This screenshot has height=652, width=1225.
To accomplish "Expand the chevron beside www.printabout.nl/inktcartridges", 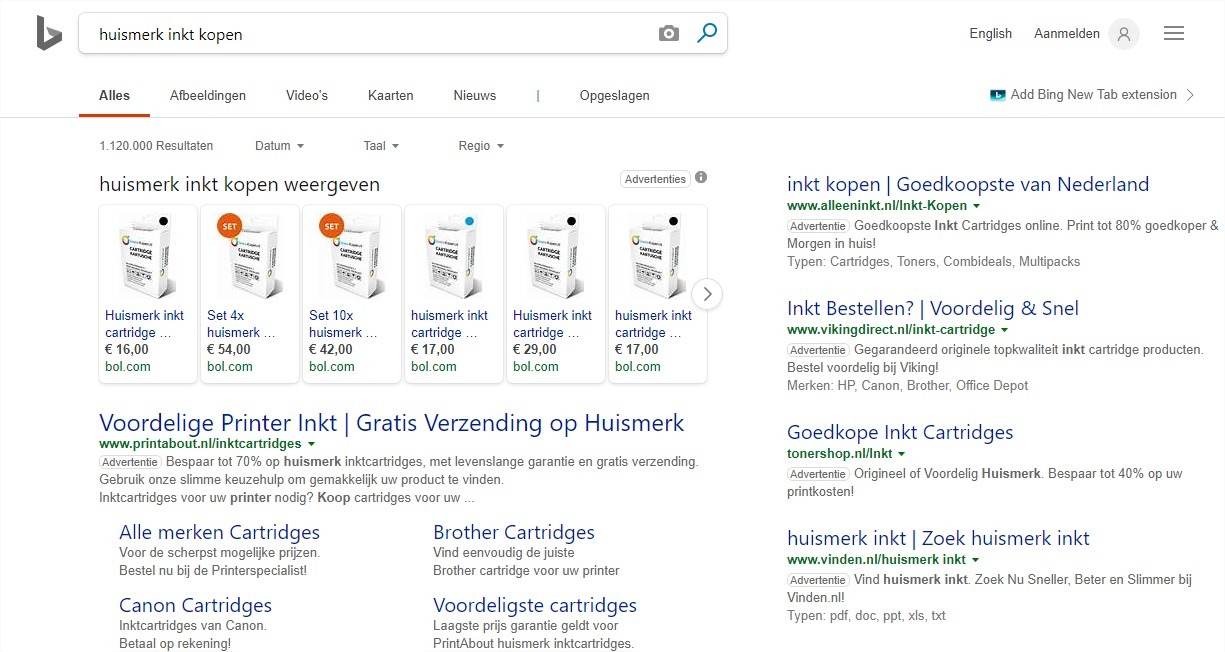I will point(311,443).
